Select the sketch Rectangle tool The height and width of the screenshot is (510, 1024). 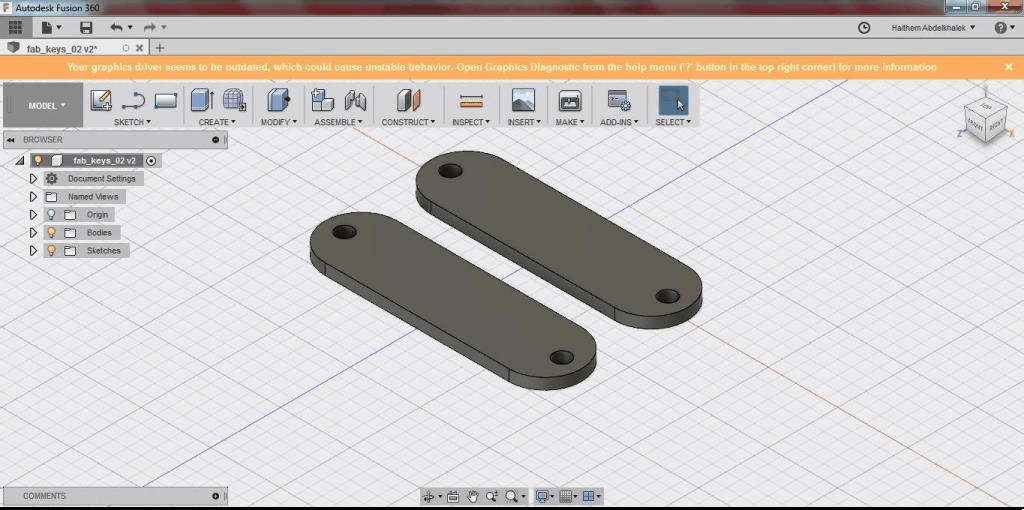(166, 101)
